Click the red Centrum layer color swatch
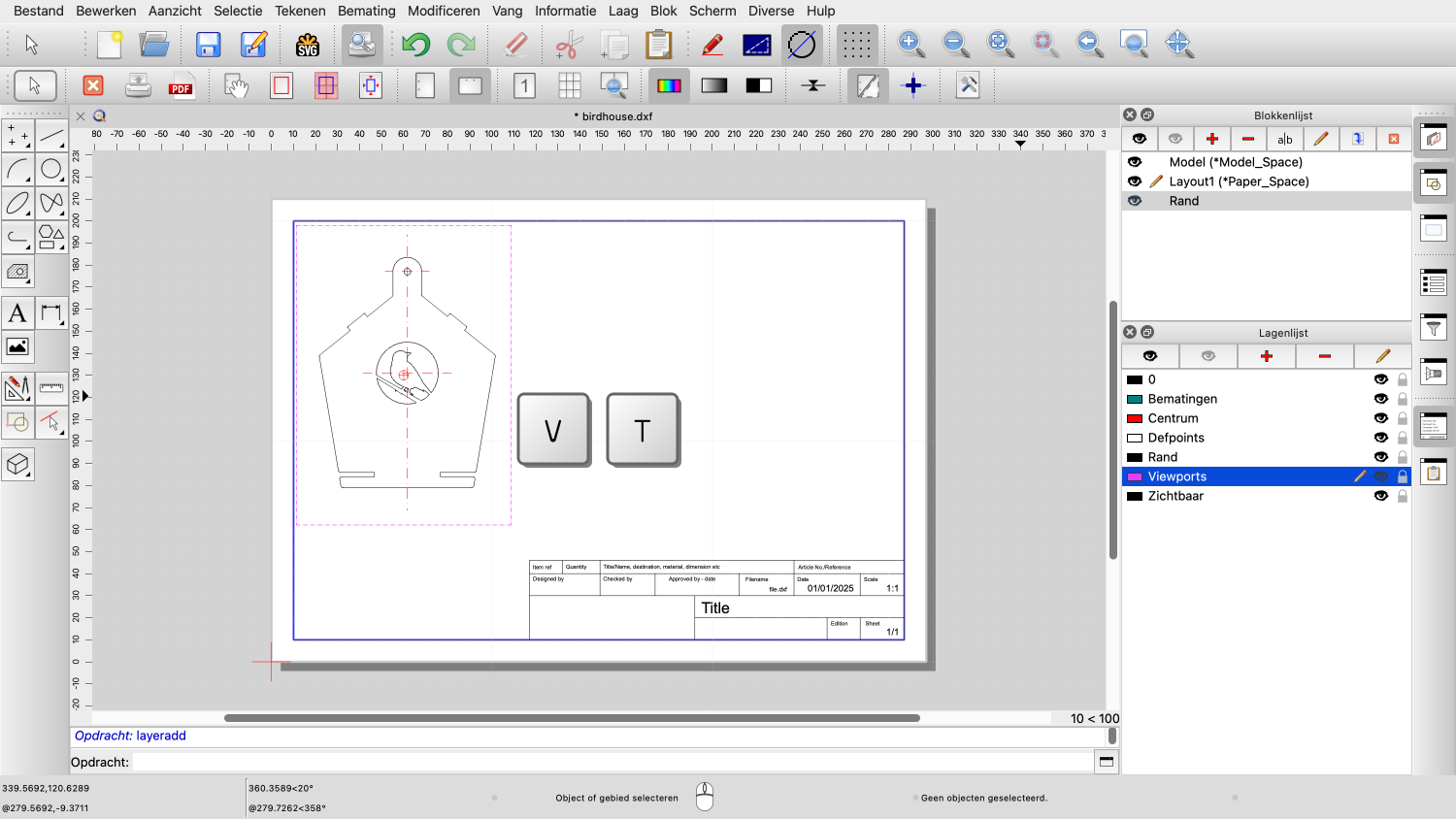The image size is (1456, 819). coord(1134,418)
